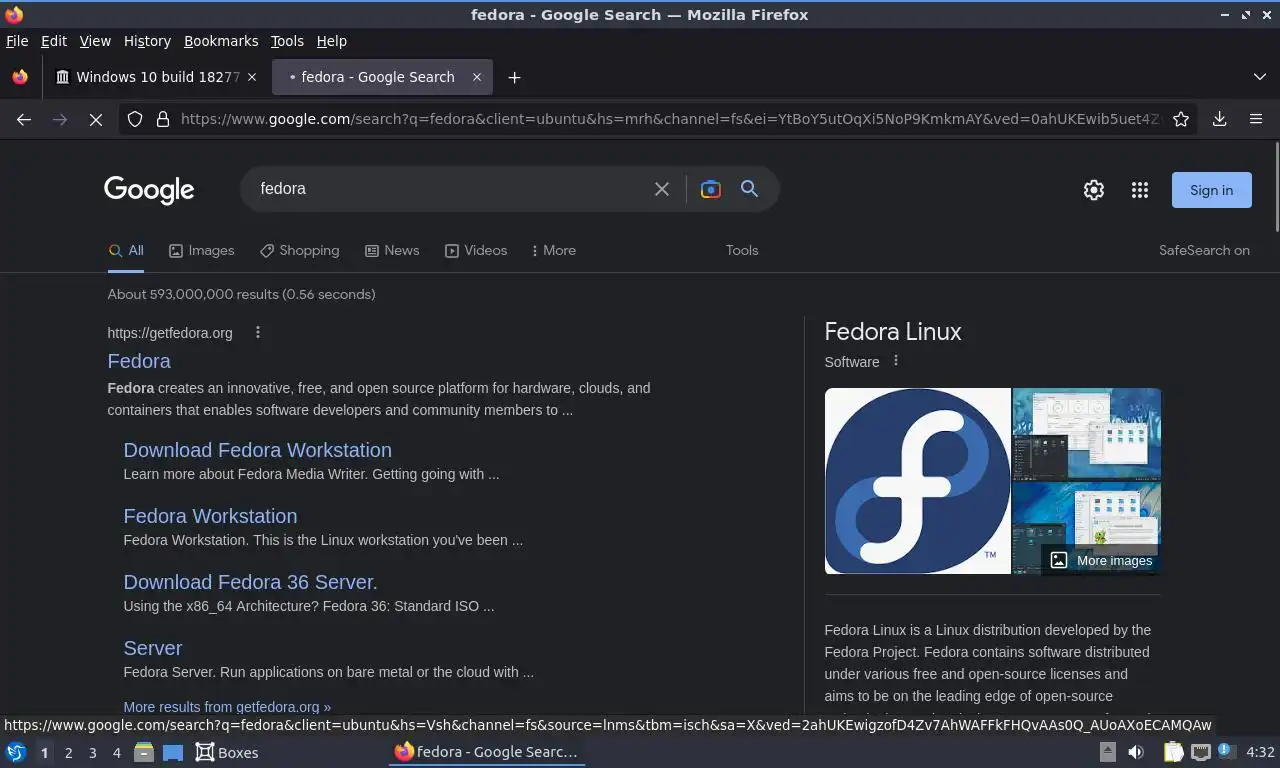Viewport: 1280px width, 768px height.
Task: Switch to the Windows 10 build 18277 tab
Action: (x=157, y=77)
